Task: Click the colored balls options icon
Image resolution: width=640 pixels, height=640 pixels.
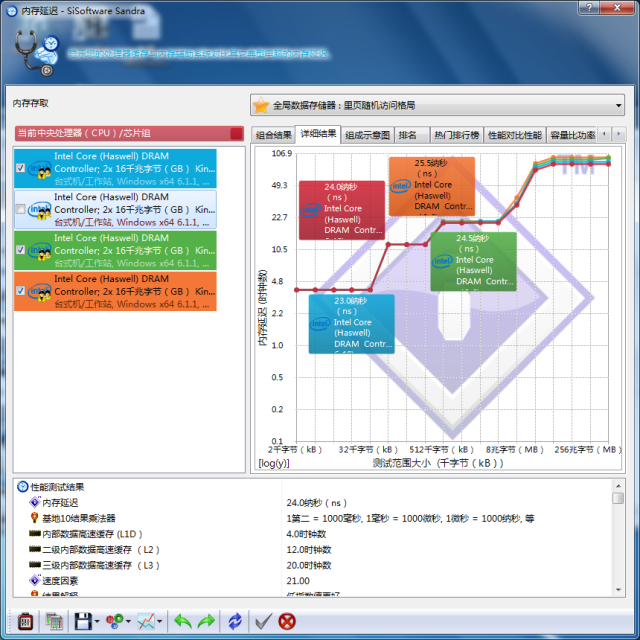Action: pyautogui.click(x=115, y=621)
